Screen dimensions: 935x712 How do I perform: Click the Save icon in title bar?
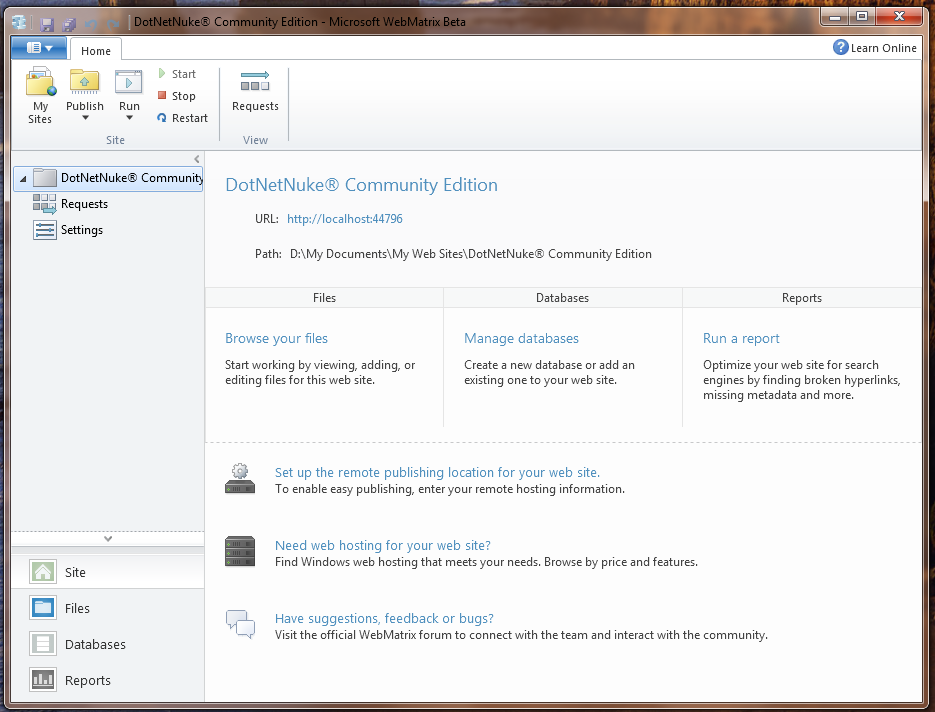47,24
